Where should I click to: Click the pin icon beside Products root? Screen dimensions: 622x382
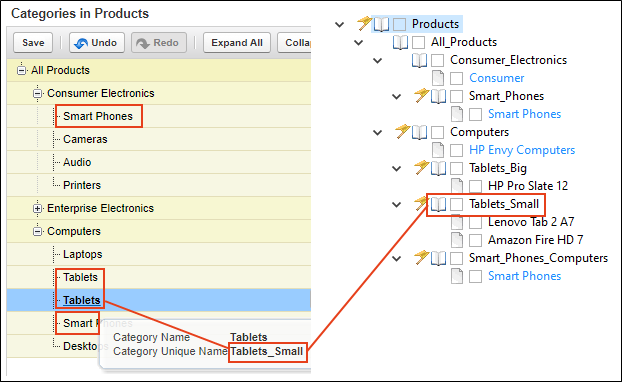click(x=364, y=23)
